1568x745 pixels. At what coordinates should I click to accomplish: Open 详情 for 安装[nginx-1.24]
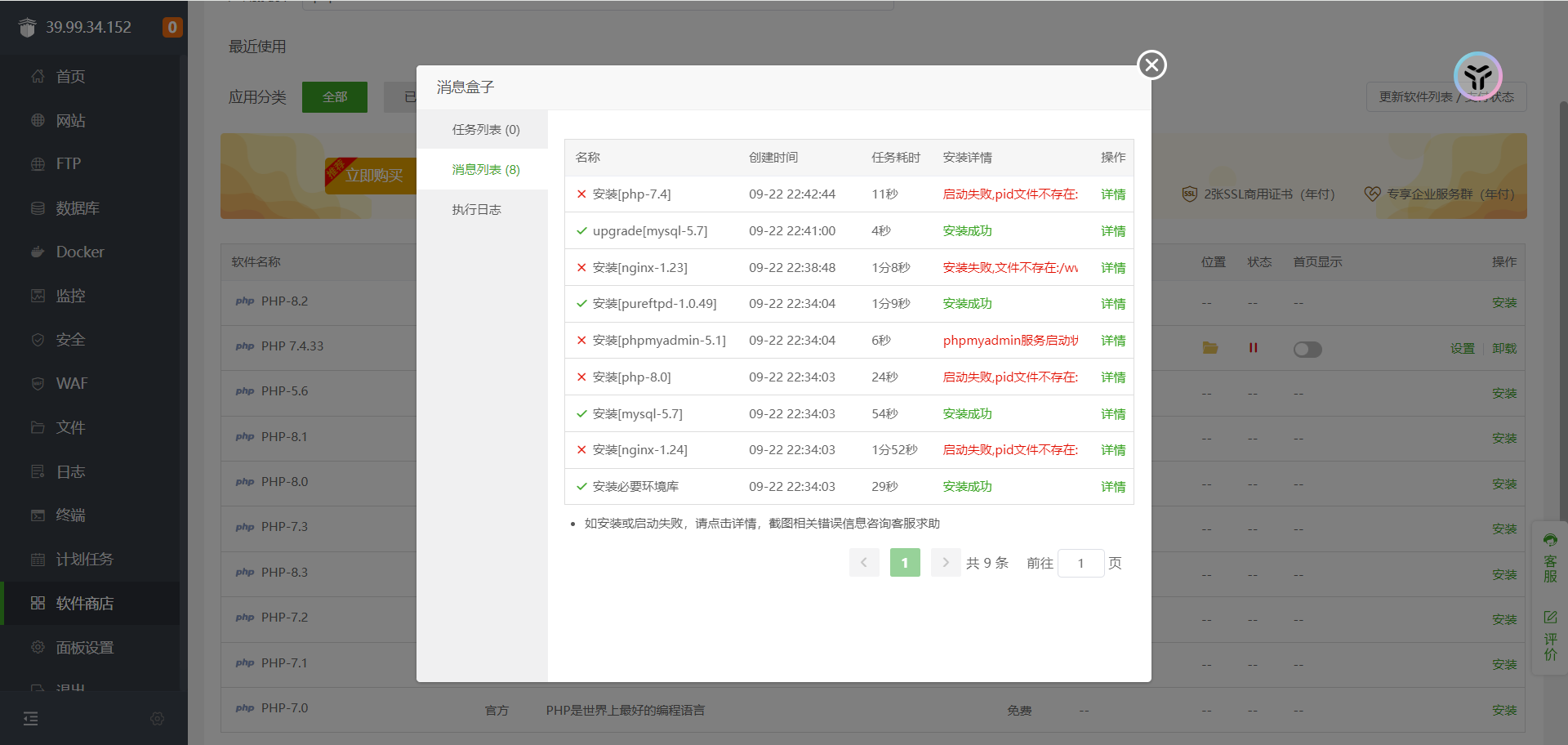click(1113, 450)
